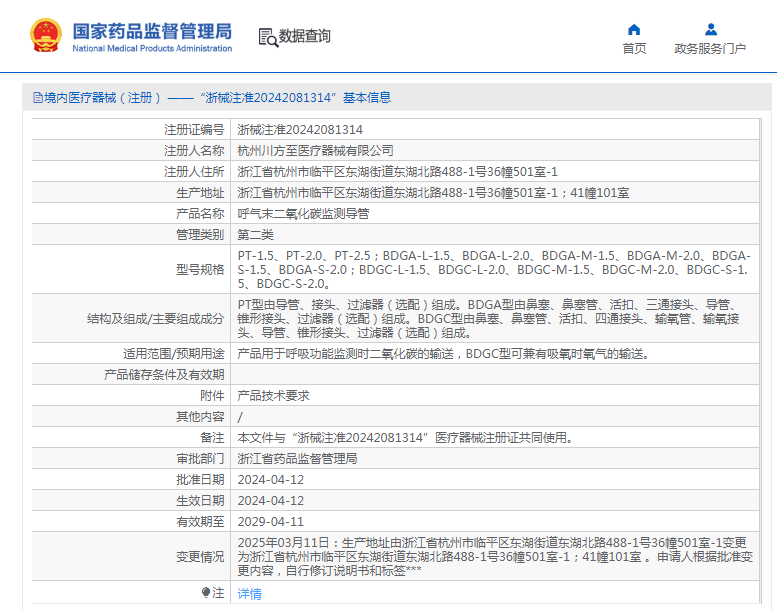
Task: Click the 型号规格 label
Action: point(200,270)
